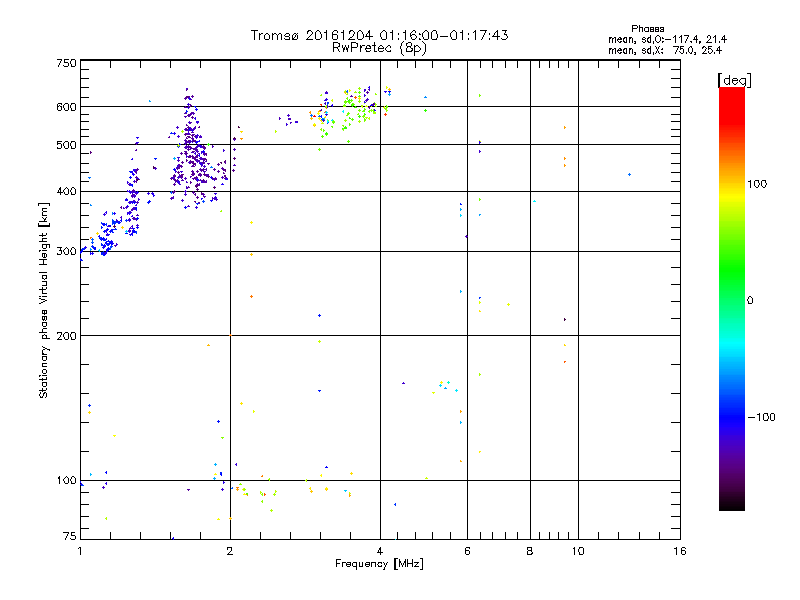Click the rainbow phase colorbar
The image size is (800, 600).
point(732,298)
